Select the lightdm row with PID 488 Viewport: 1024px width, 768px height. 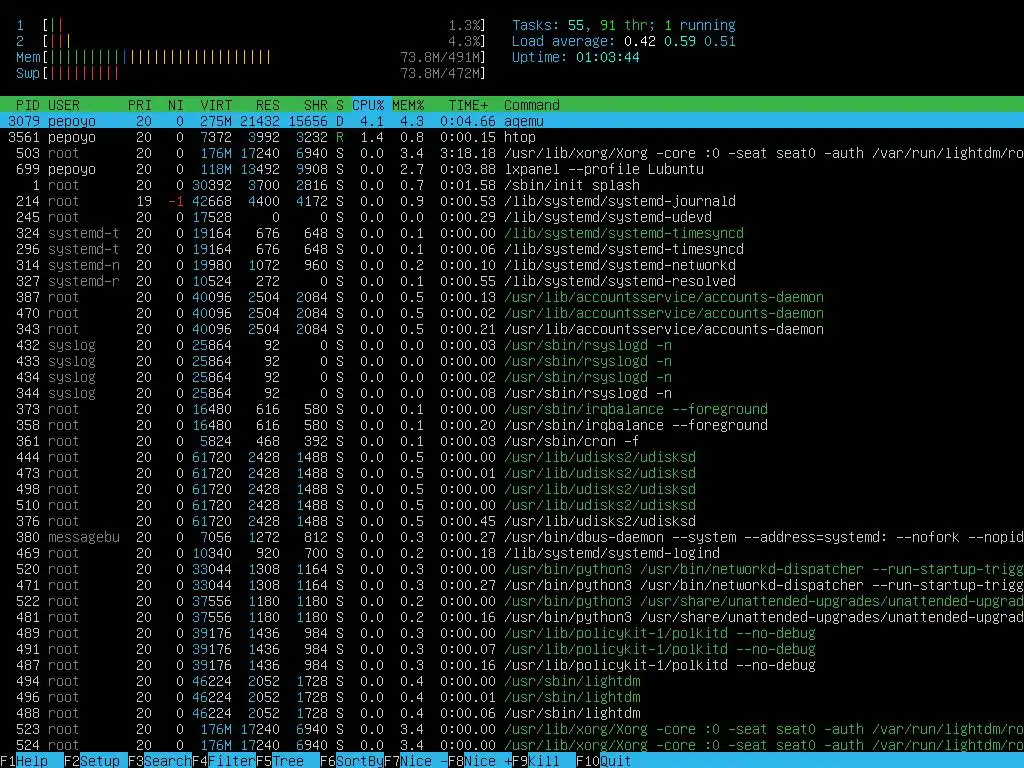point(512,713)
